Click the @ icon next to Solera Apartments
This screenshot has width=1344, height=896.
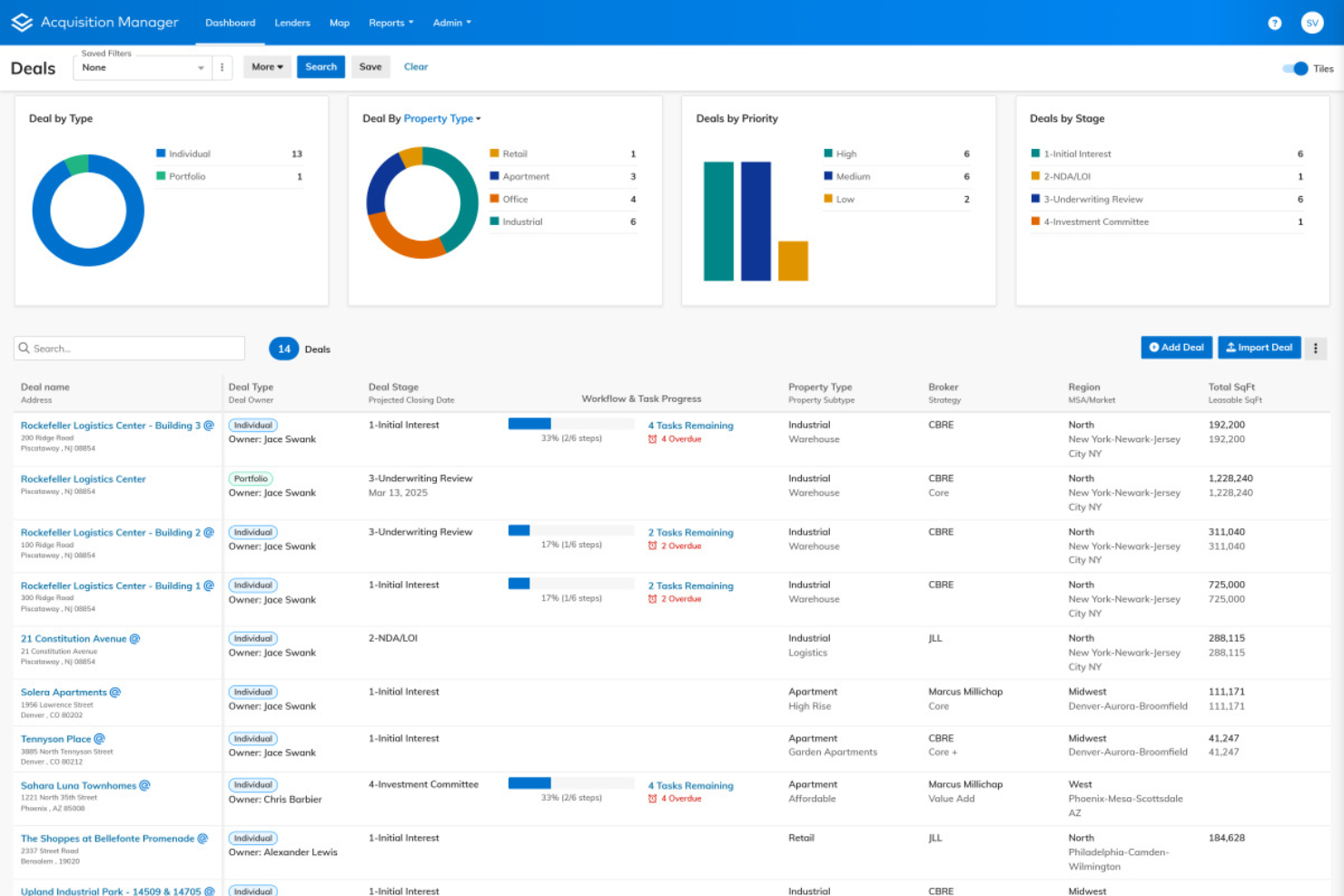click(x=114, y=692)
